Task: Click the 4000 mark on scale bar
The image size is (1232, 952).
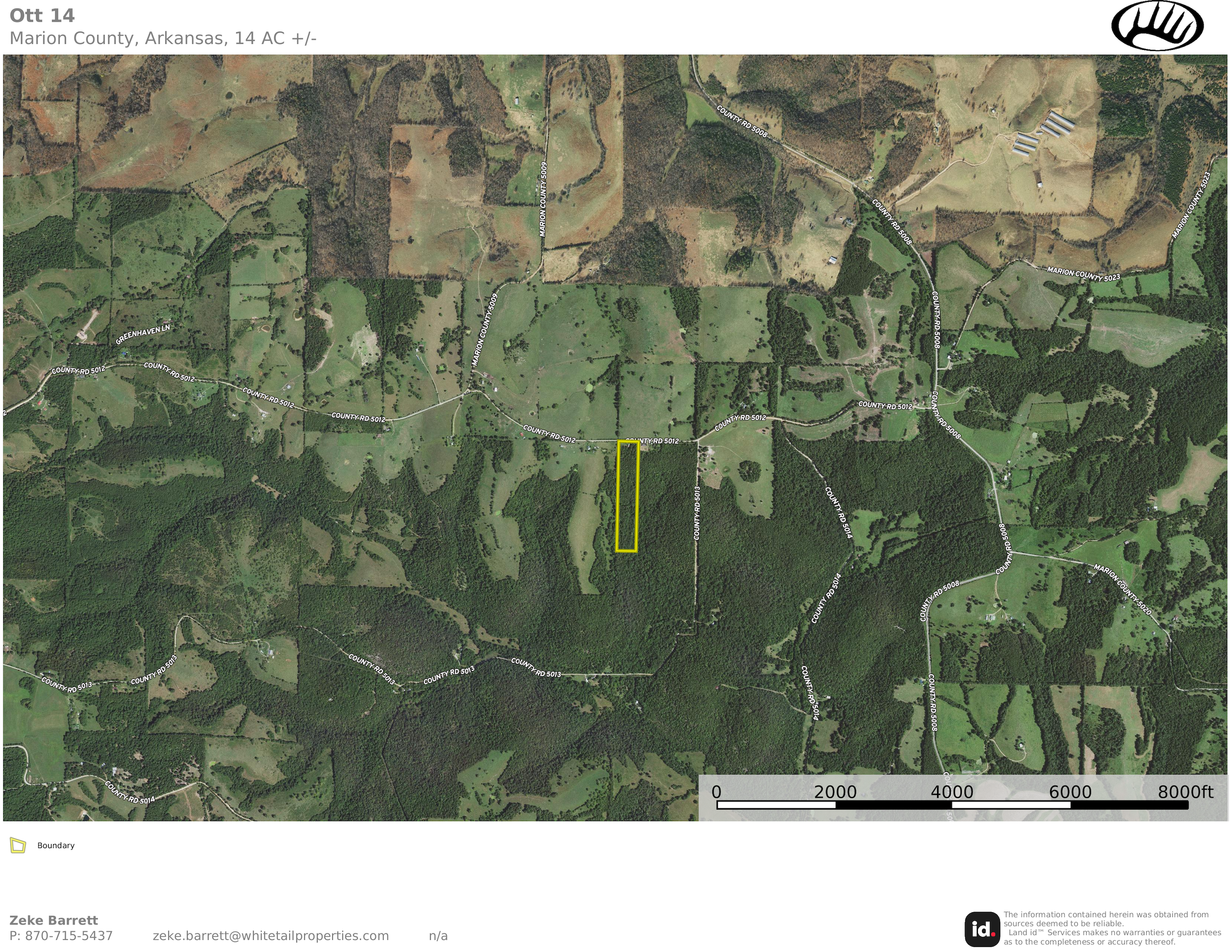Action: pyautogui.click(x=951, y=792)
